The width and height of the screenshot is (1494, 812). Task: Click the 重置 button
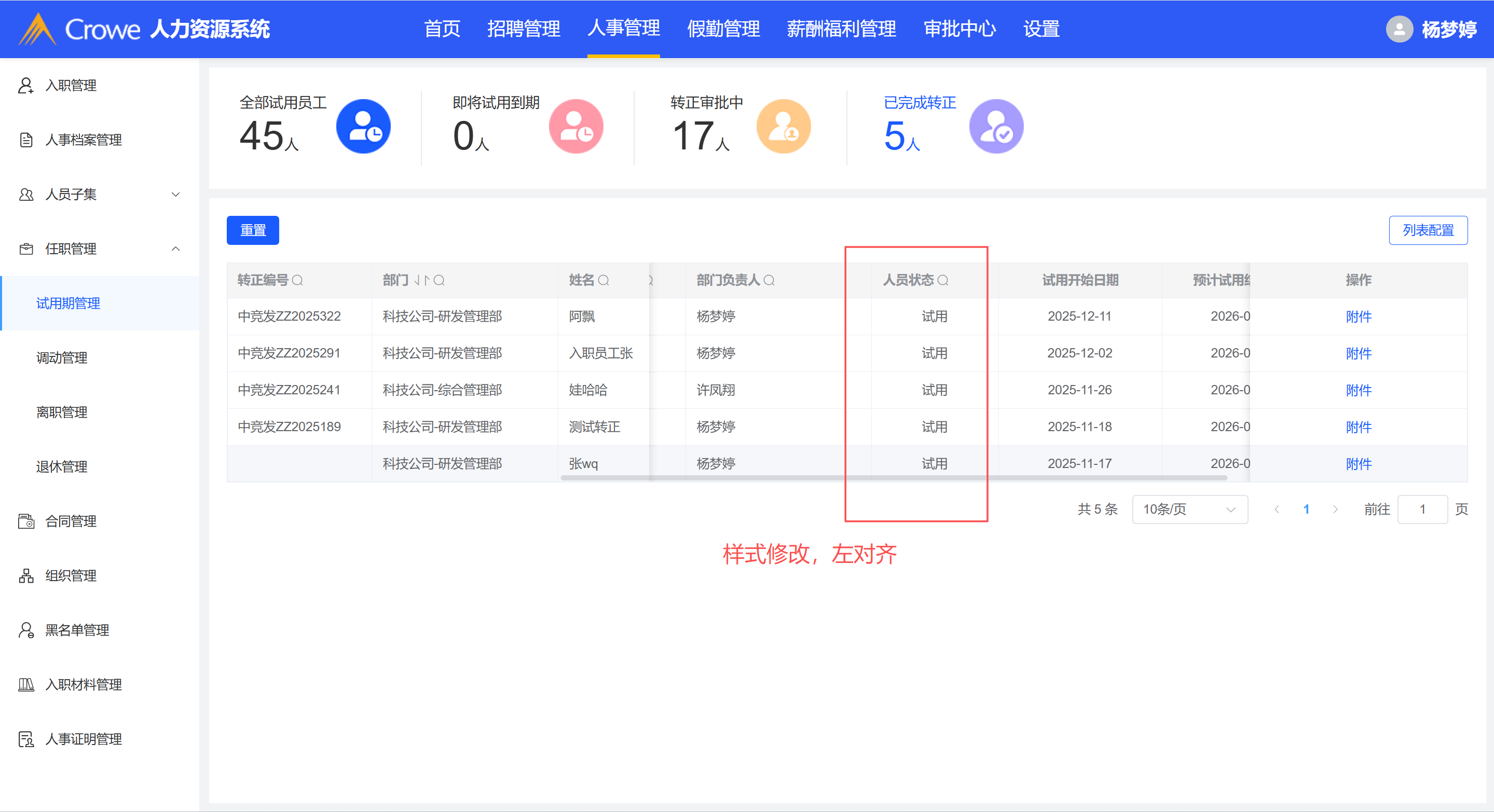253,230
